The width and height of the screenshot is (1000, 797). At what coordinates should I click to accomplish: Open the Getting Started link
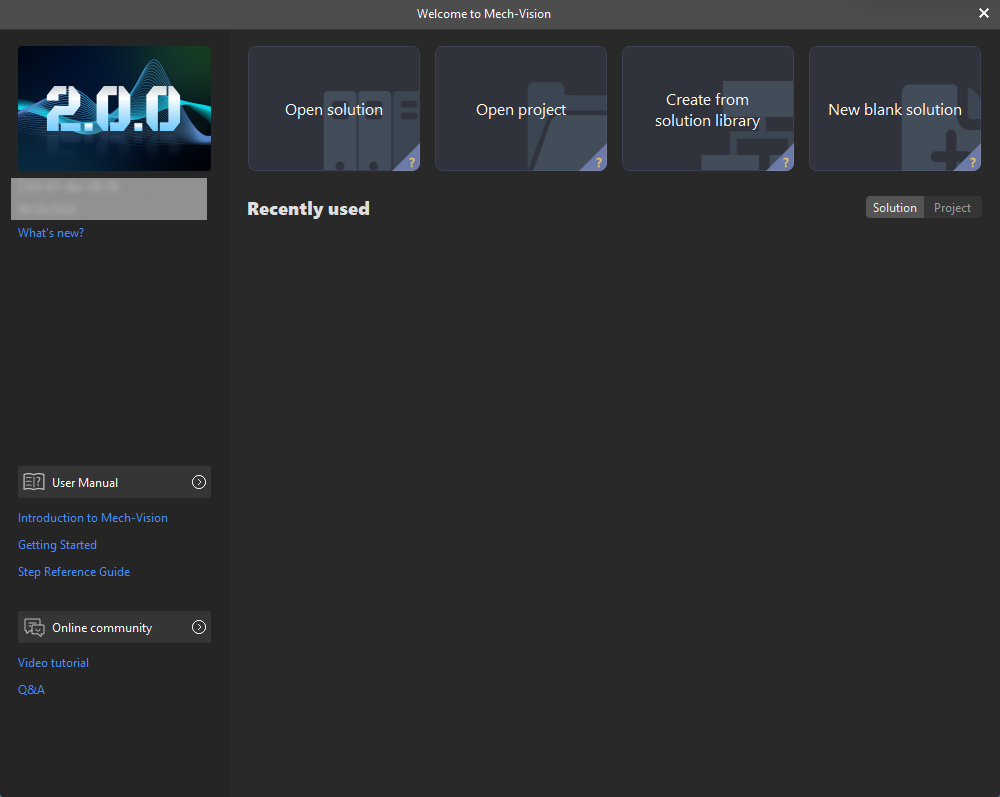(x=57, y=545)
